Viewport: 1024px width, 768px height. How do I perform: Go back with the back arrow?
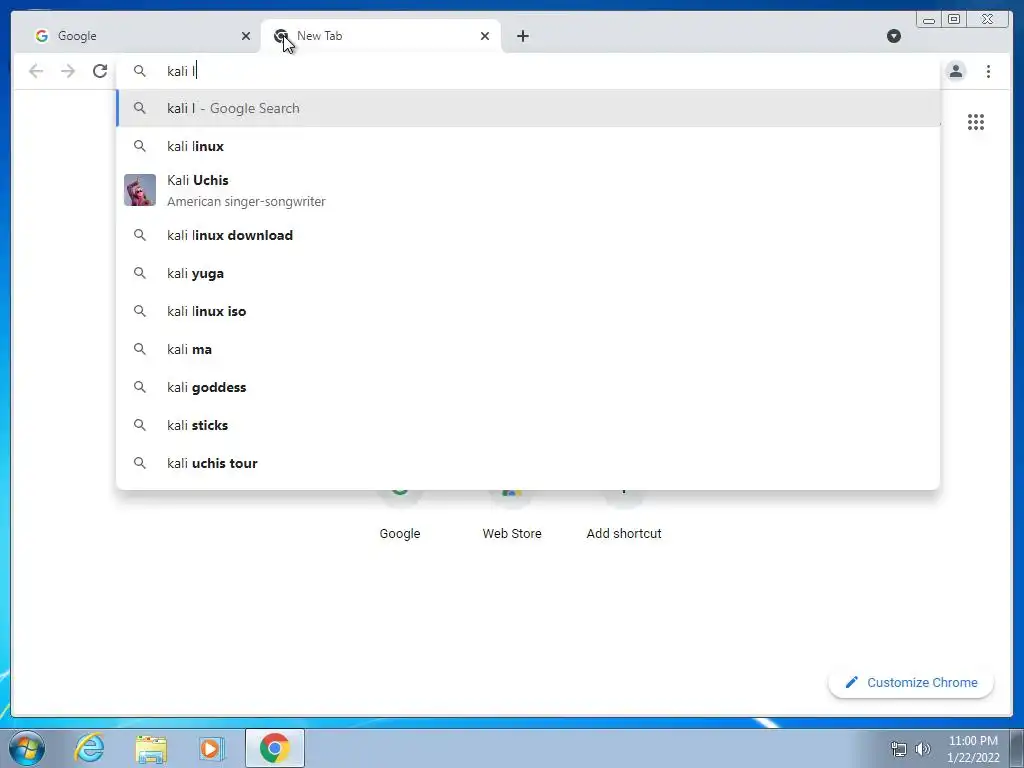pyautogui.click(x=36, y=71)
